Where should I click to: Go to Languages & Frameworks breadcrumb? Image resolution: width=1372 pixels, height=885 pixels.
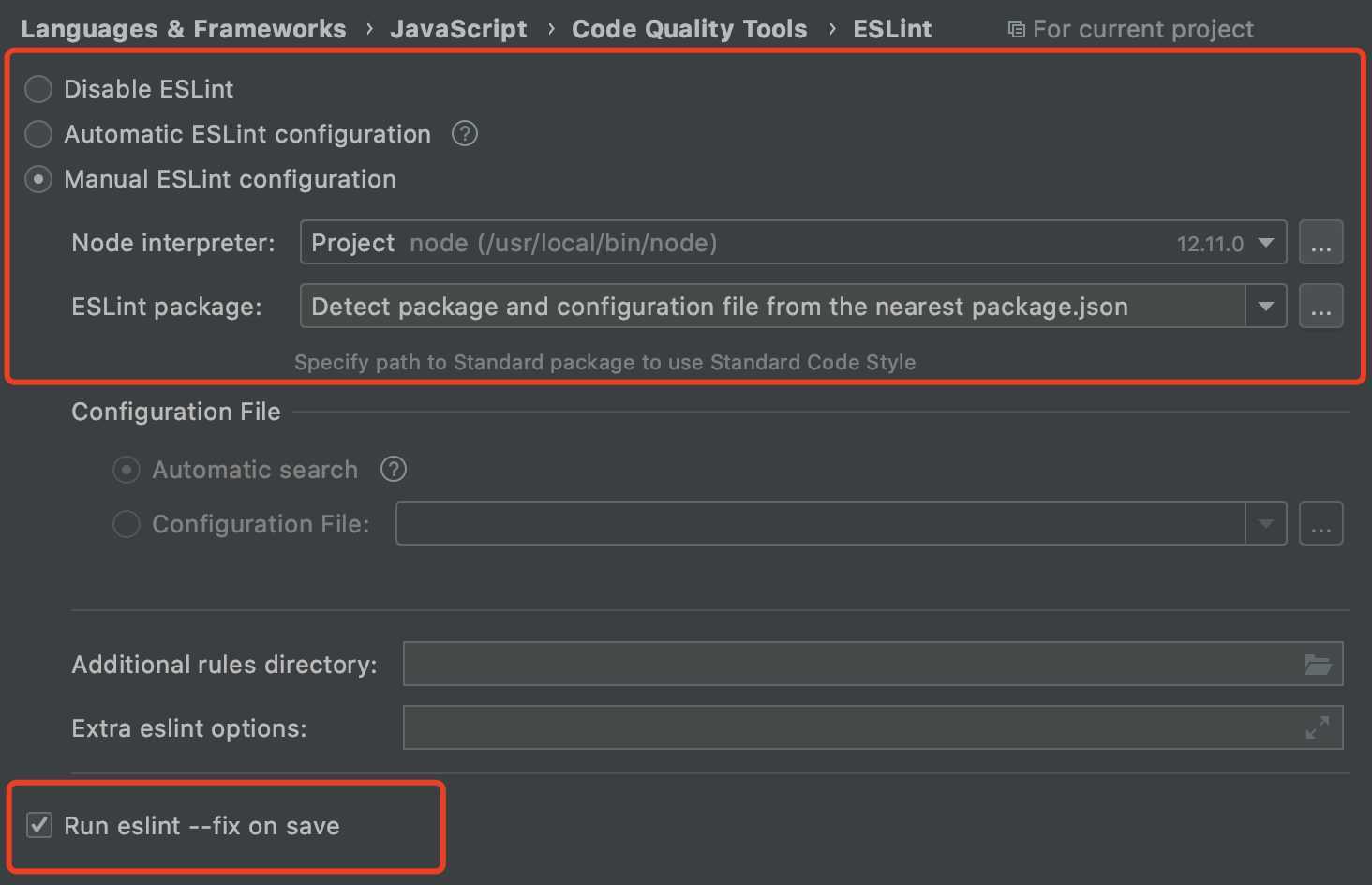click(184, 29)
